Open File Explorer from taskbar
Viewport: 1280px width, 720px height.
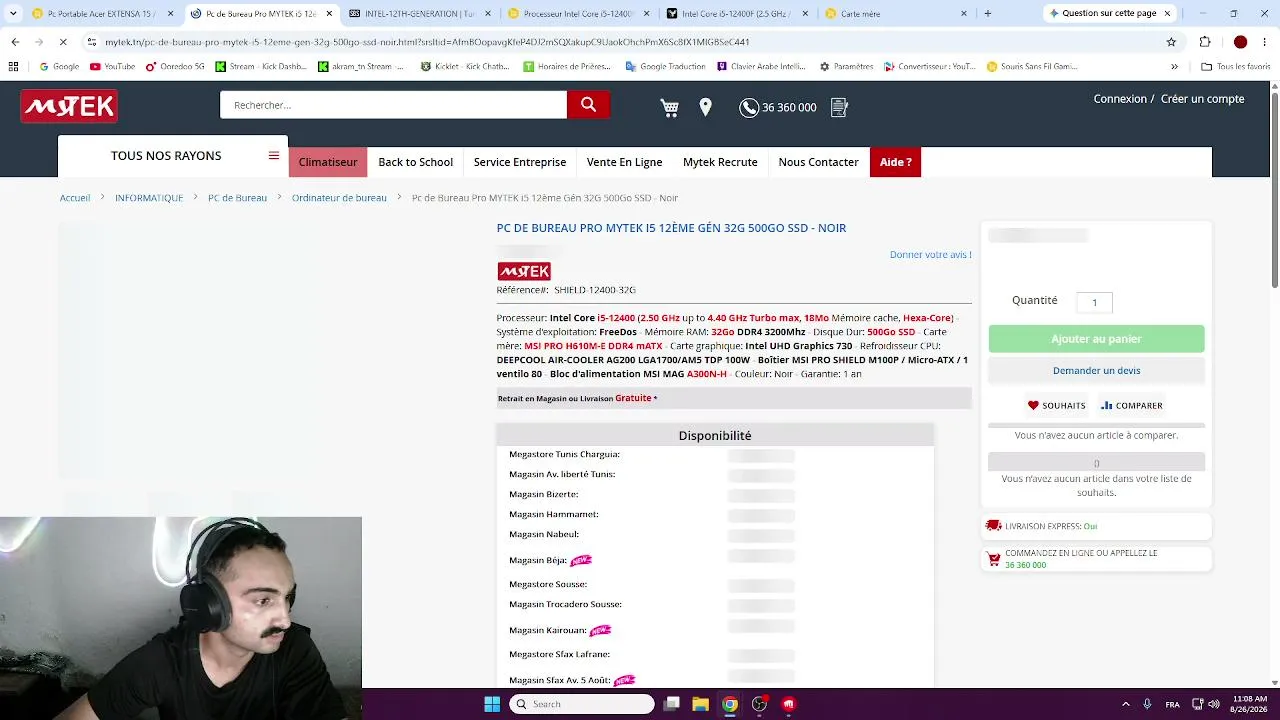pyautogui.click(x=700, y=704)
